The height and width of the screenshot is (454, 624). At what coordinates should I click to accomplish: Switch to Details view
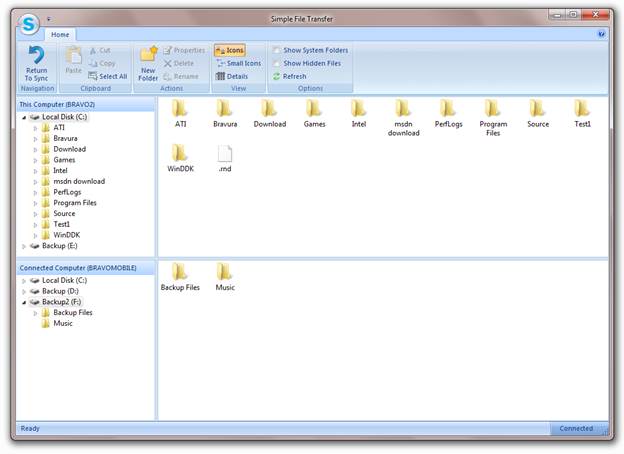coord(232,76)
